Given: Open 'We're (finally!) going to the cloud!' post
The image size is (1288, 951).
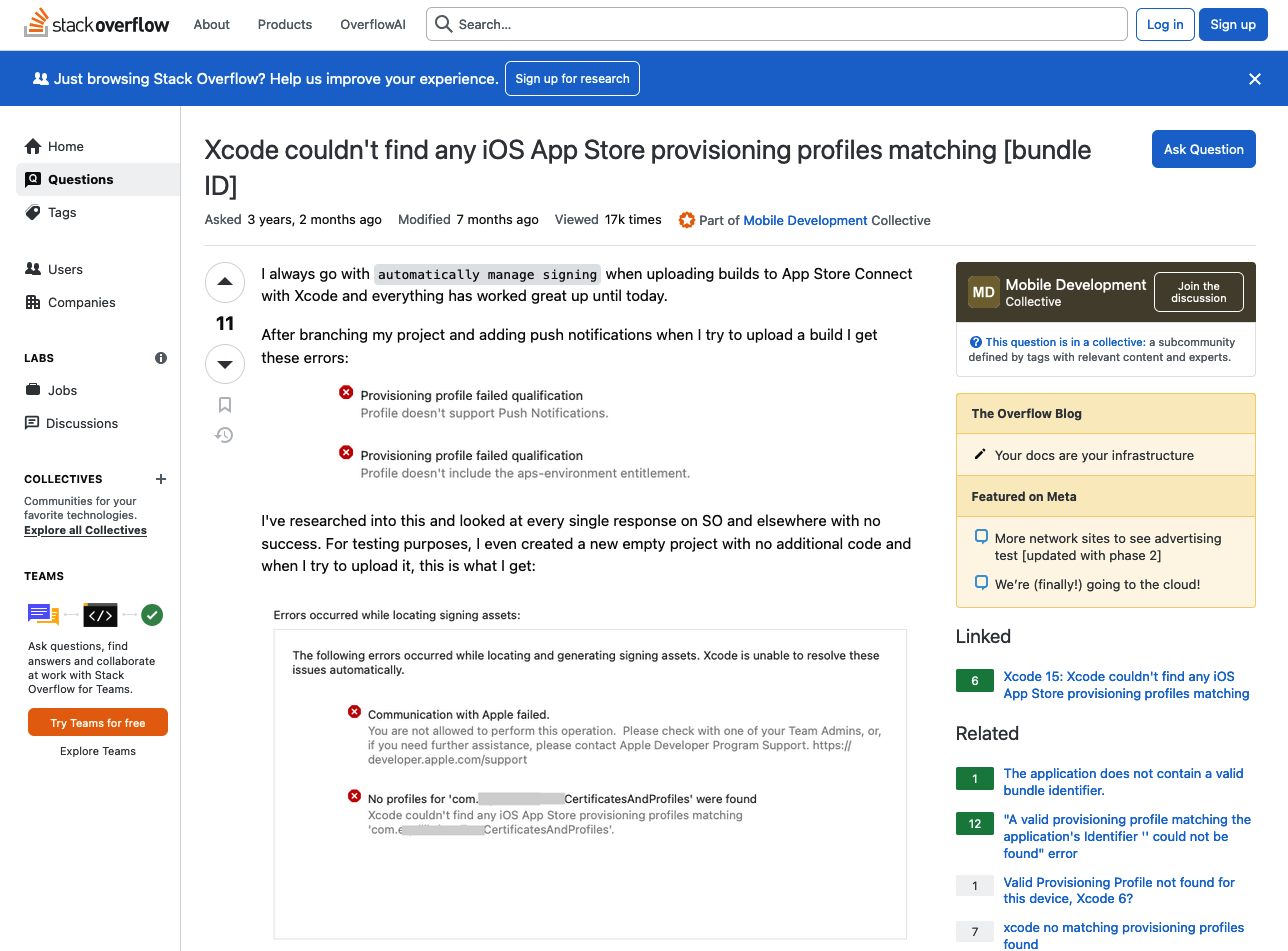Looking at the screenshot, I should (1097, 584).
